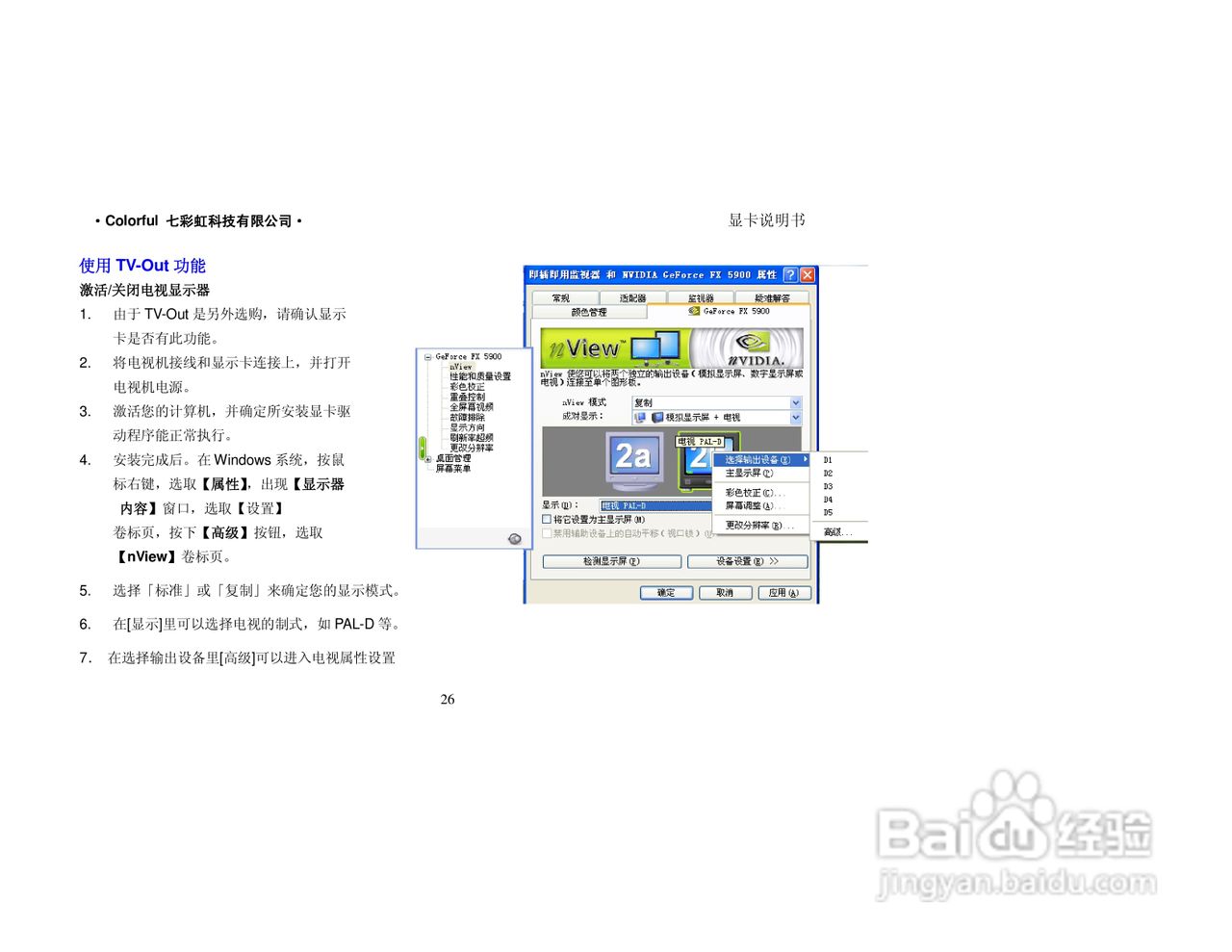Click the 取消 button

pyautogui.click(x=725, y=593)
